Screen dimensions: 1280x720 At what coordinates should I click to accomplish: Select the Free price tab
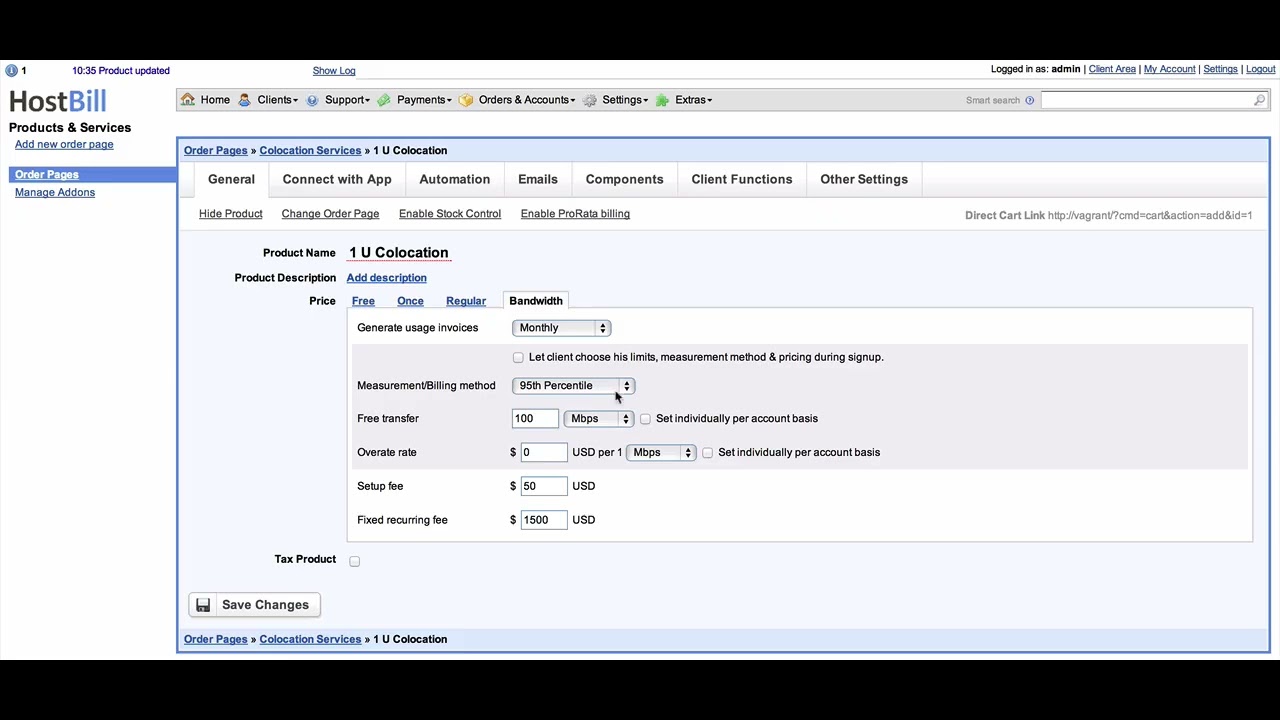363,301
